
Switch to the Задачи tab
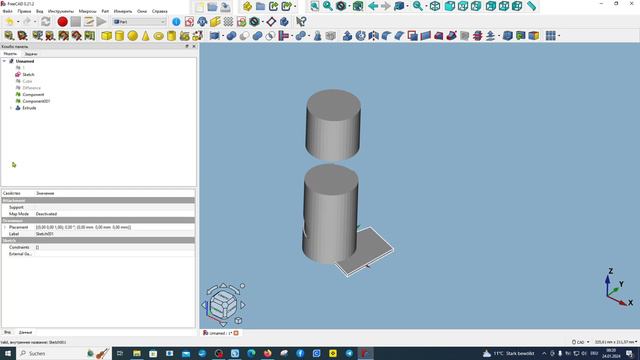(x=31, y=54)
